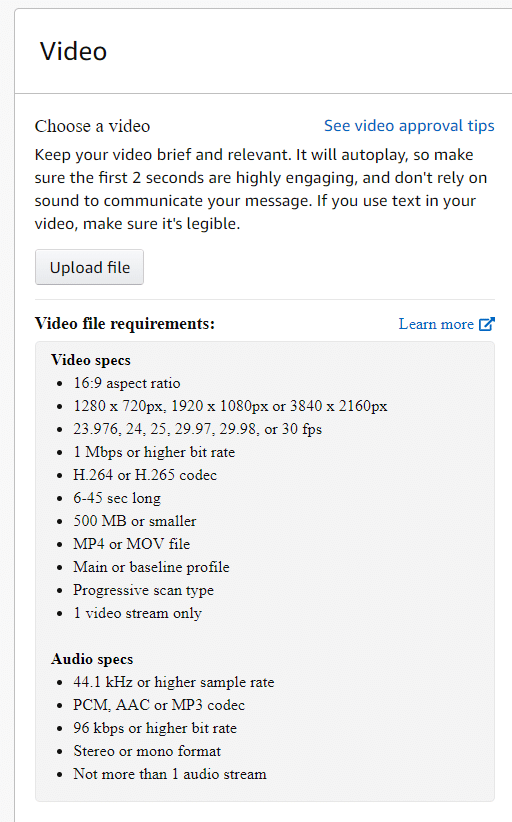This screenshot has height=822, width=512.
Task: Click the MP4 or MOV file requirement
Action: tap(132, 544)
